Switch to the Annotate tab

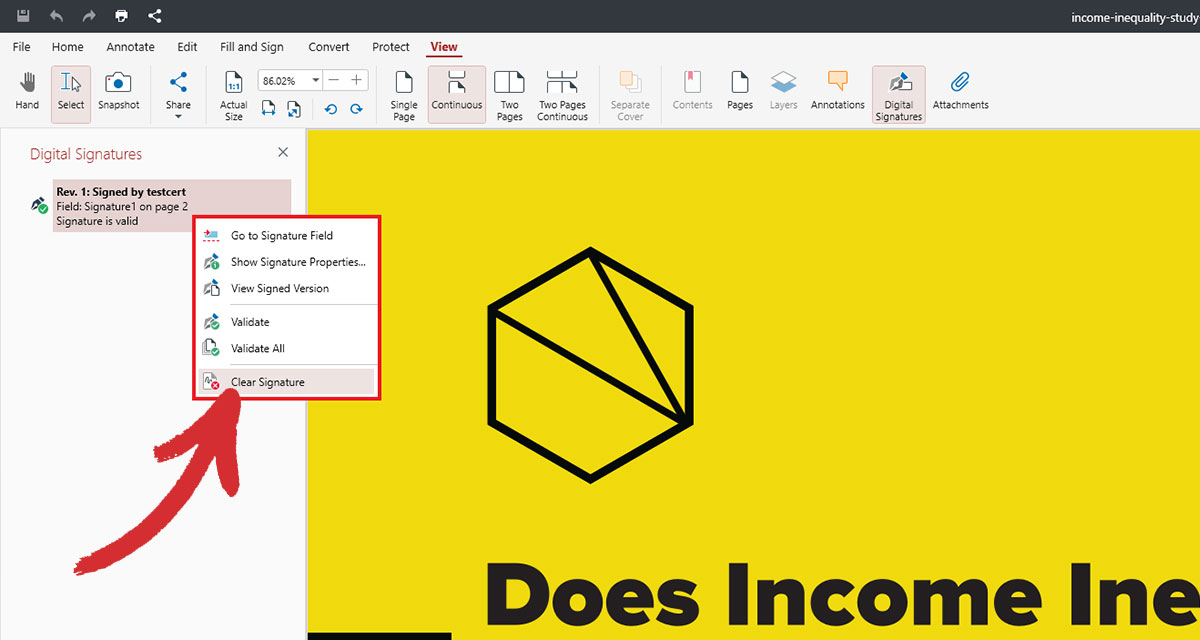130,46
